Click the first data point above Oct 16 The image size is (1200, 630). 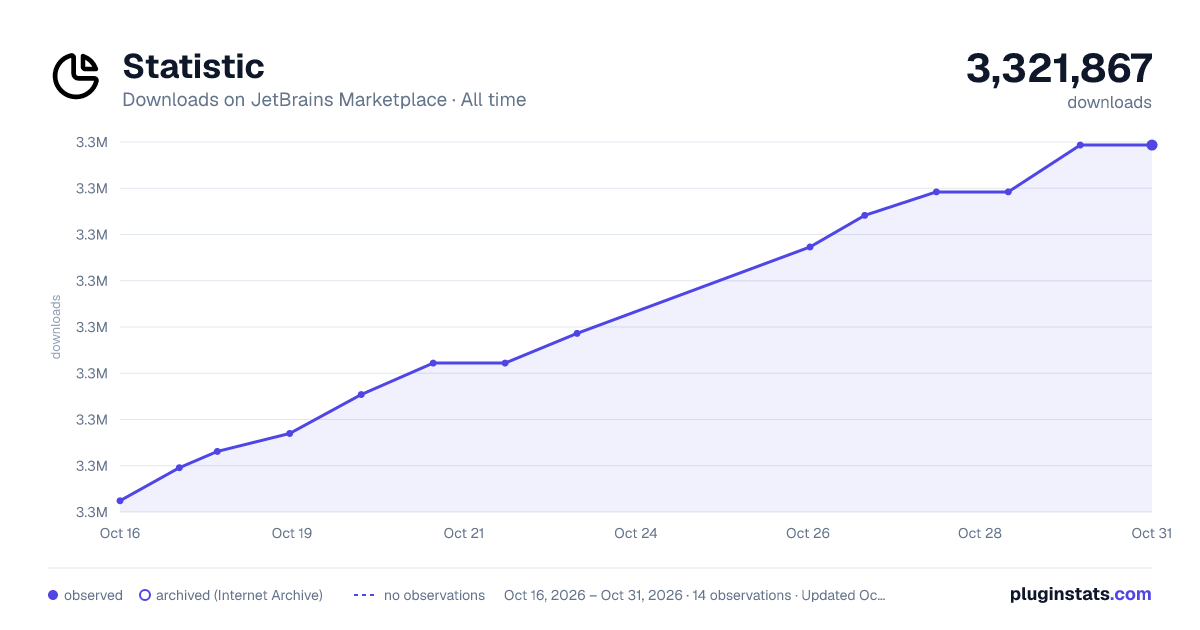(x=120, y=500)
